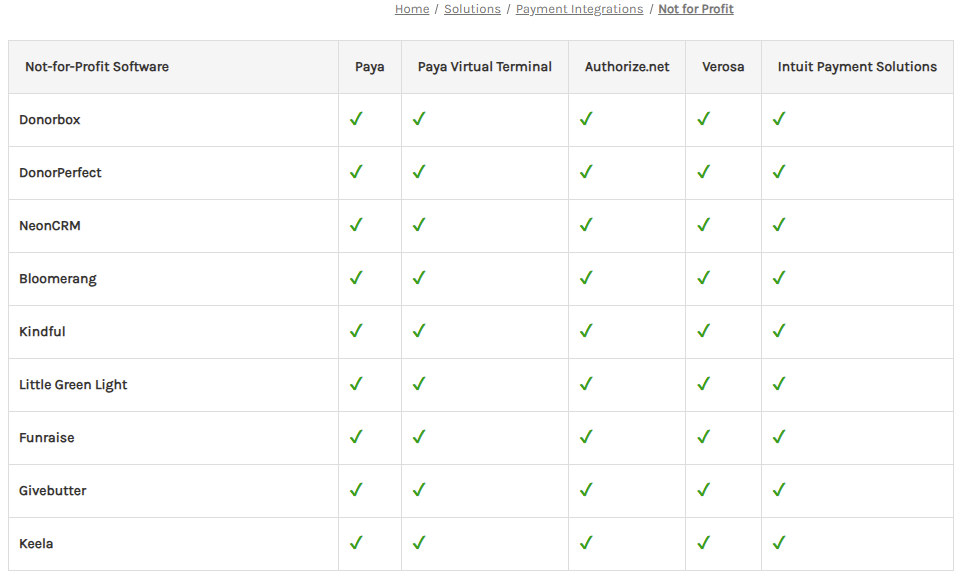Click the Home breadcrumb link
Image resolution: width=962 pixels, height=583 pixels.
pos(412,9)
